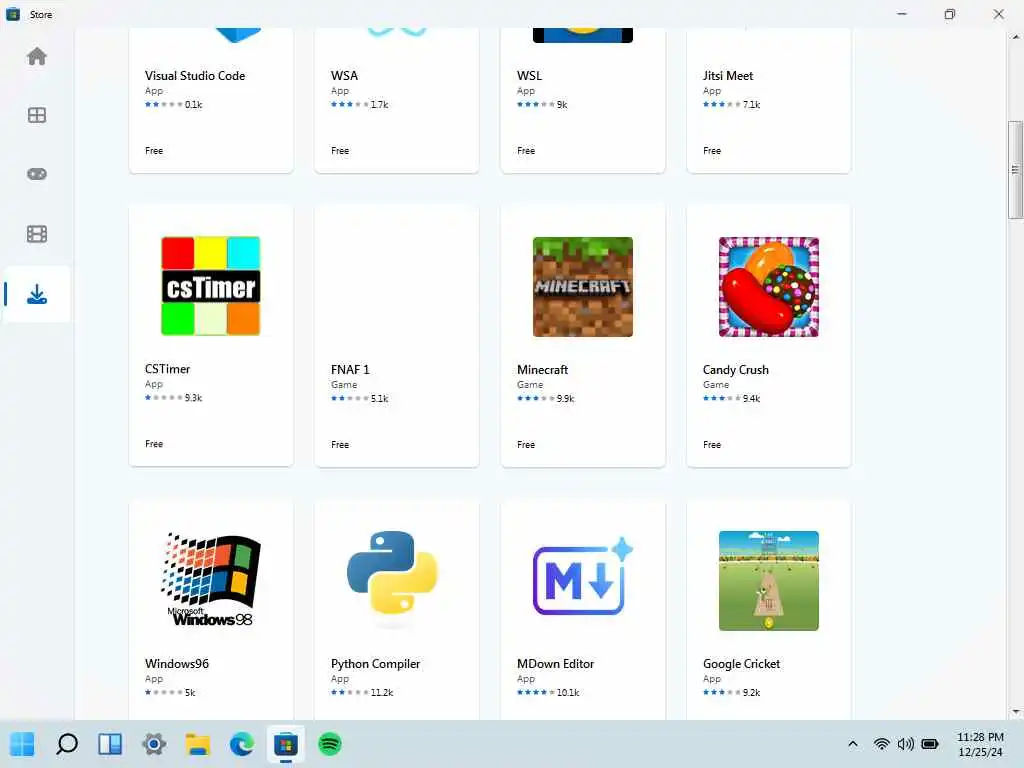
Task: Check the battery tray icon
Action: 930,744
